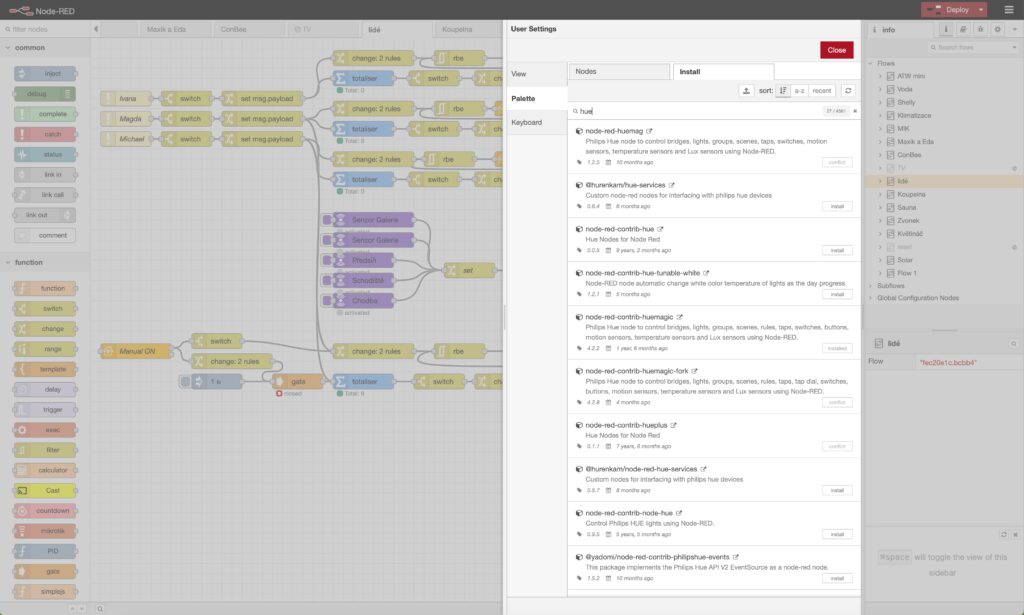
Task: Toggle the disabled TV flow indicator in sidebar
Action: pyautogui.click(x=1014, y=168)
